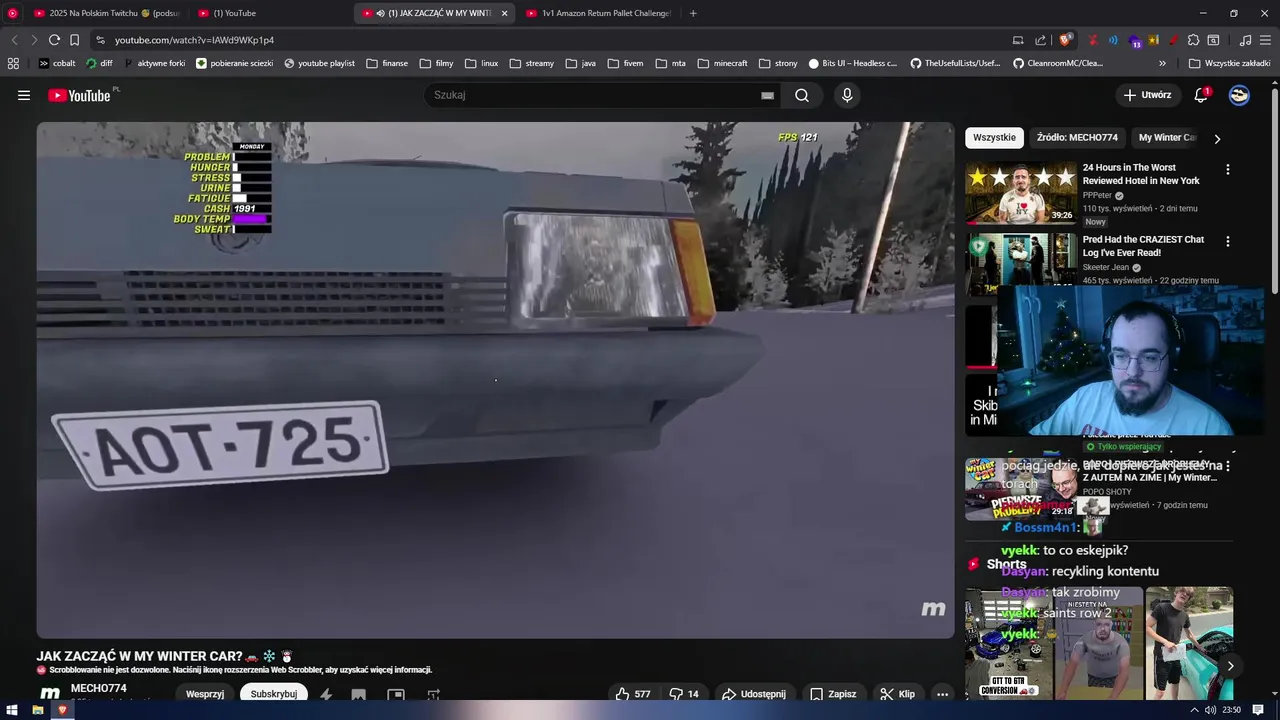Image resolution: width=1280 pixels, height=720 pixels.
Task: Select the My Winter Car chip
Action: pos(1166,137)
